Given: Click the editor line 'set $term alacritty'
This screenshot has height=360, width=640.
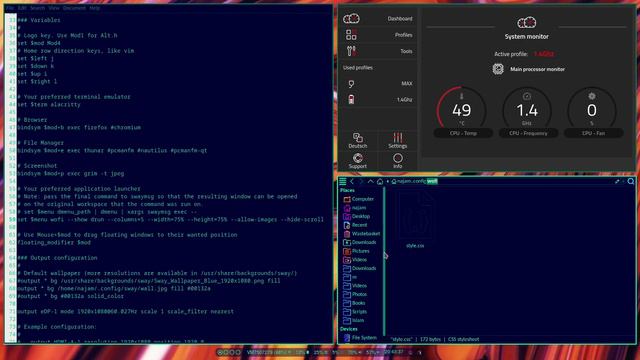Looking at the screenshot, I should coord(49,104).
